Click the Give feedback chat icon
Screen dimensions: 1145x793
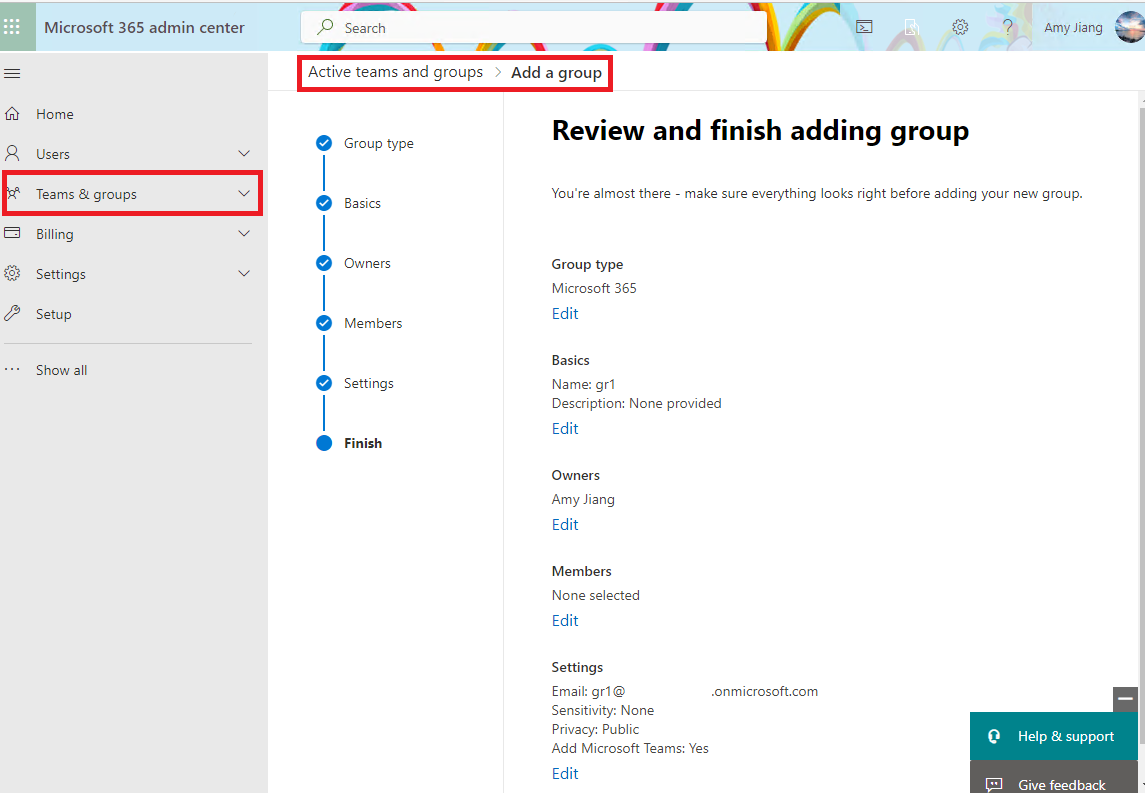[994, 785]
